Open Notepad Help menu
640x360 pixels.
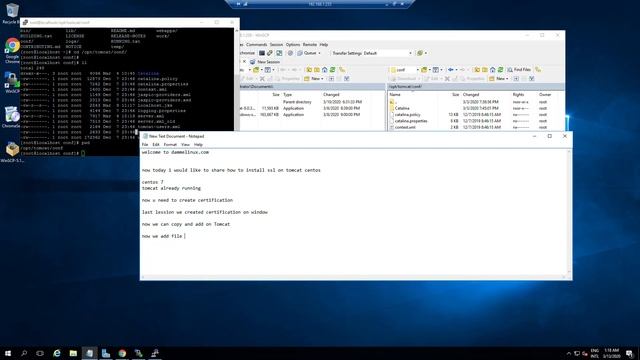click(198, 144)
